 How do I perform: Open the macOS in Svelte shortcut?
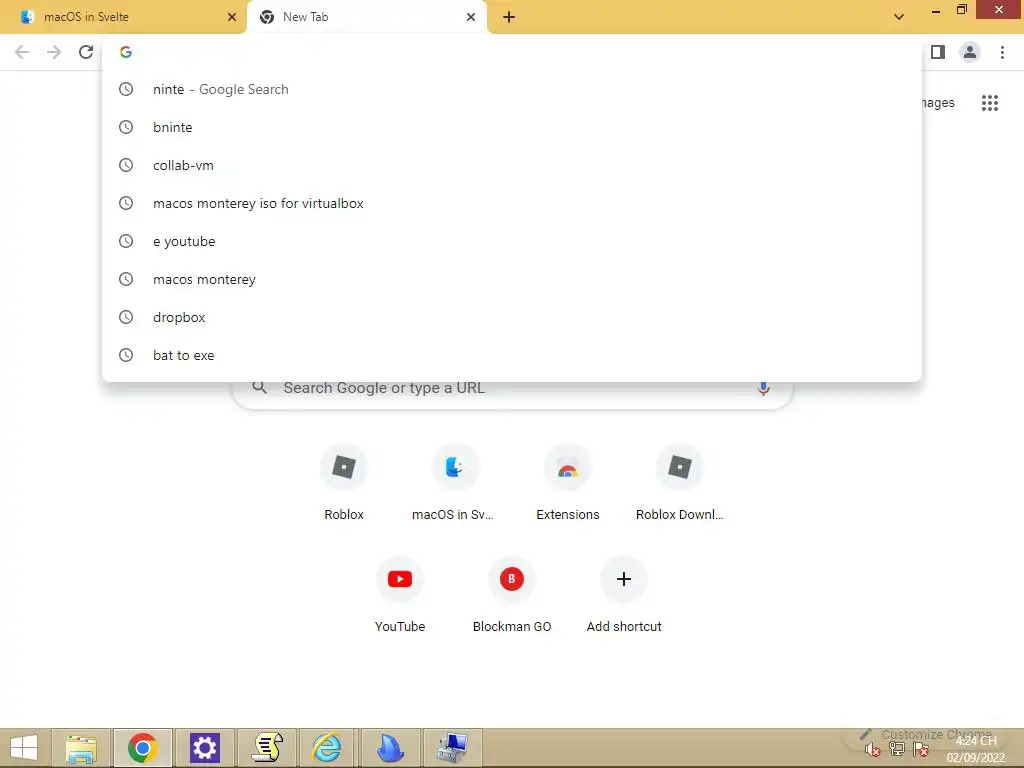coord(455,483)
